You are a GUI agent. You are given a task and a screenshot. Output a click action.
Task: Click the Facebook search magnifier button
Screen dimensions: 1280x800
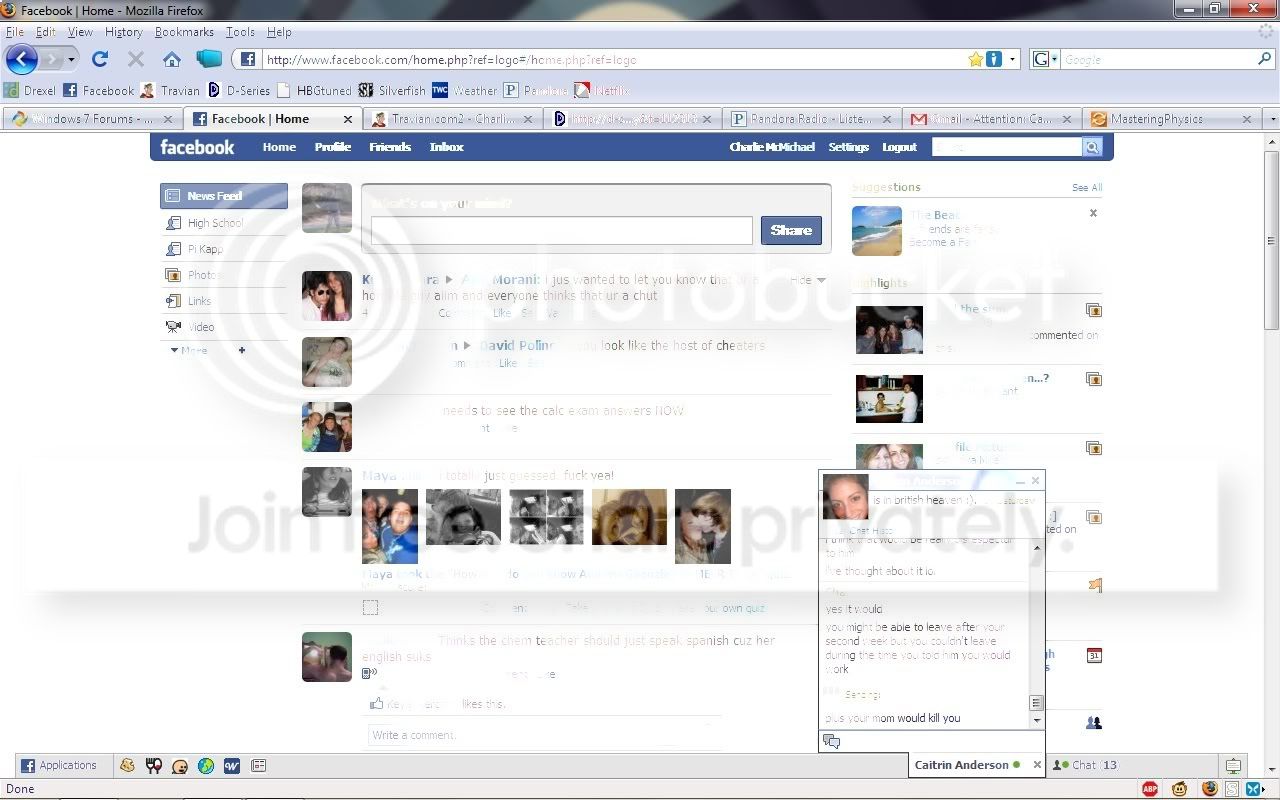tap(1092, 147)
